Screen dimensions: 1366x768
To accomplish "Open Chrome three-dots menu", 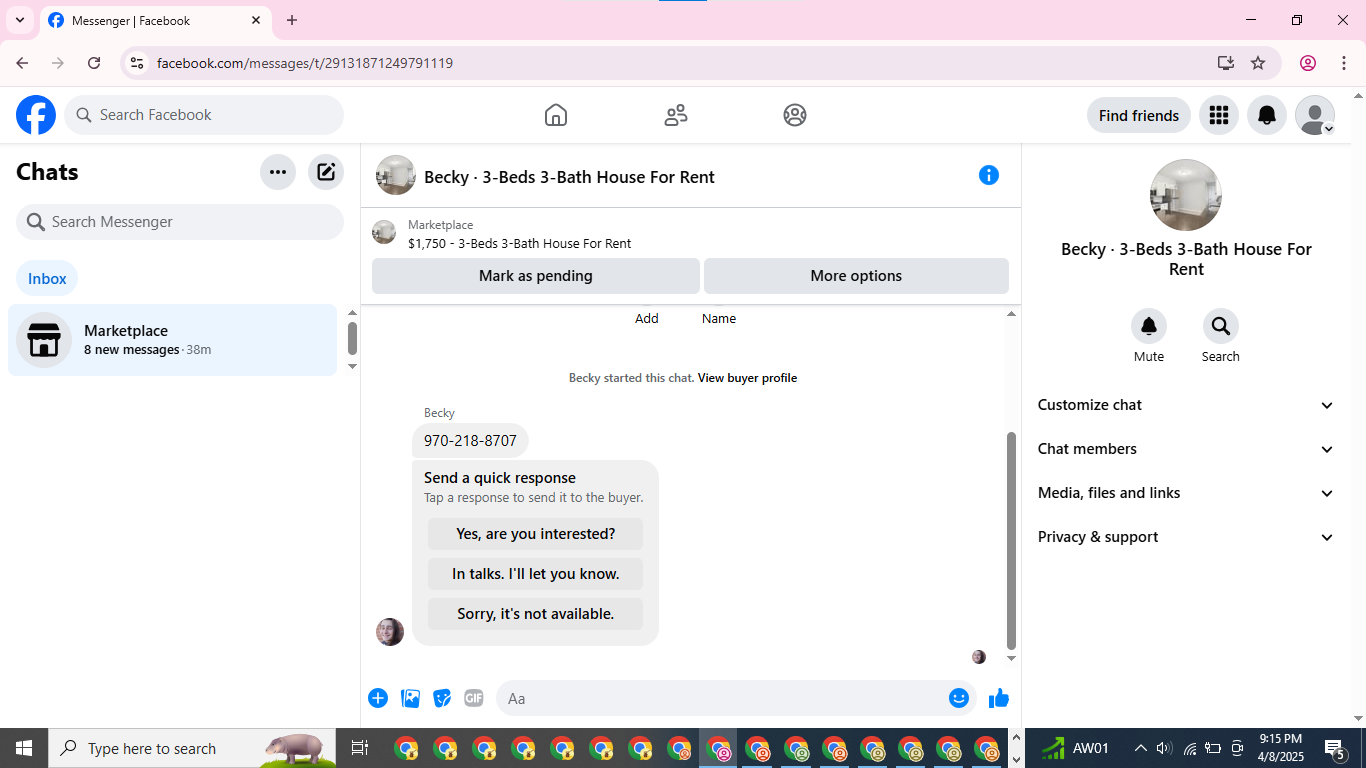I will coord(1344,63).
